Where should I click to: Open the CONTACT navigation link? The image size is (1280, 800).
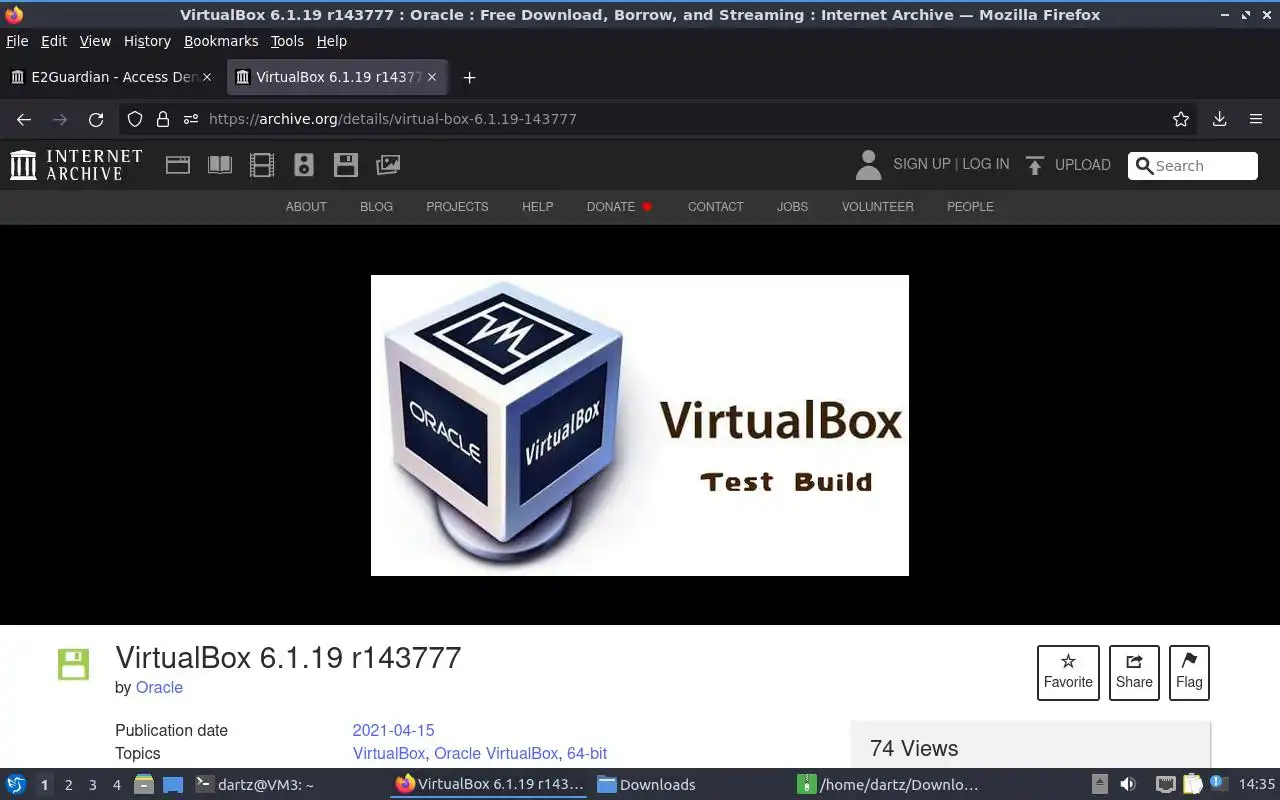715,207
